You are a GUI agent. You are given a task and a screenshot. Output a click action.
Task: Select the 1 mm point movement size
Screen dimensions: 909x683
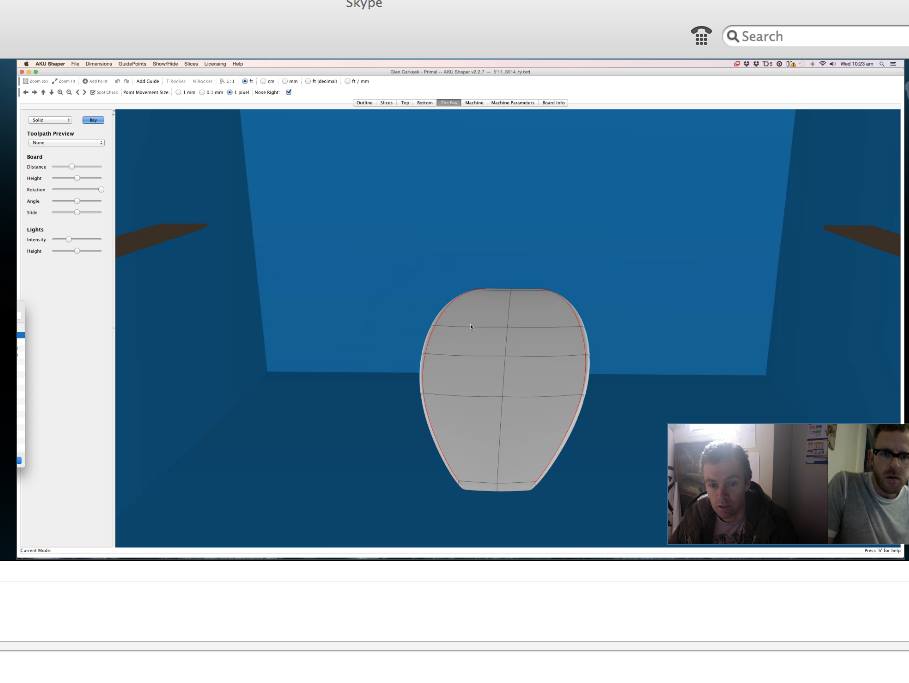tap(179, 92)
